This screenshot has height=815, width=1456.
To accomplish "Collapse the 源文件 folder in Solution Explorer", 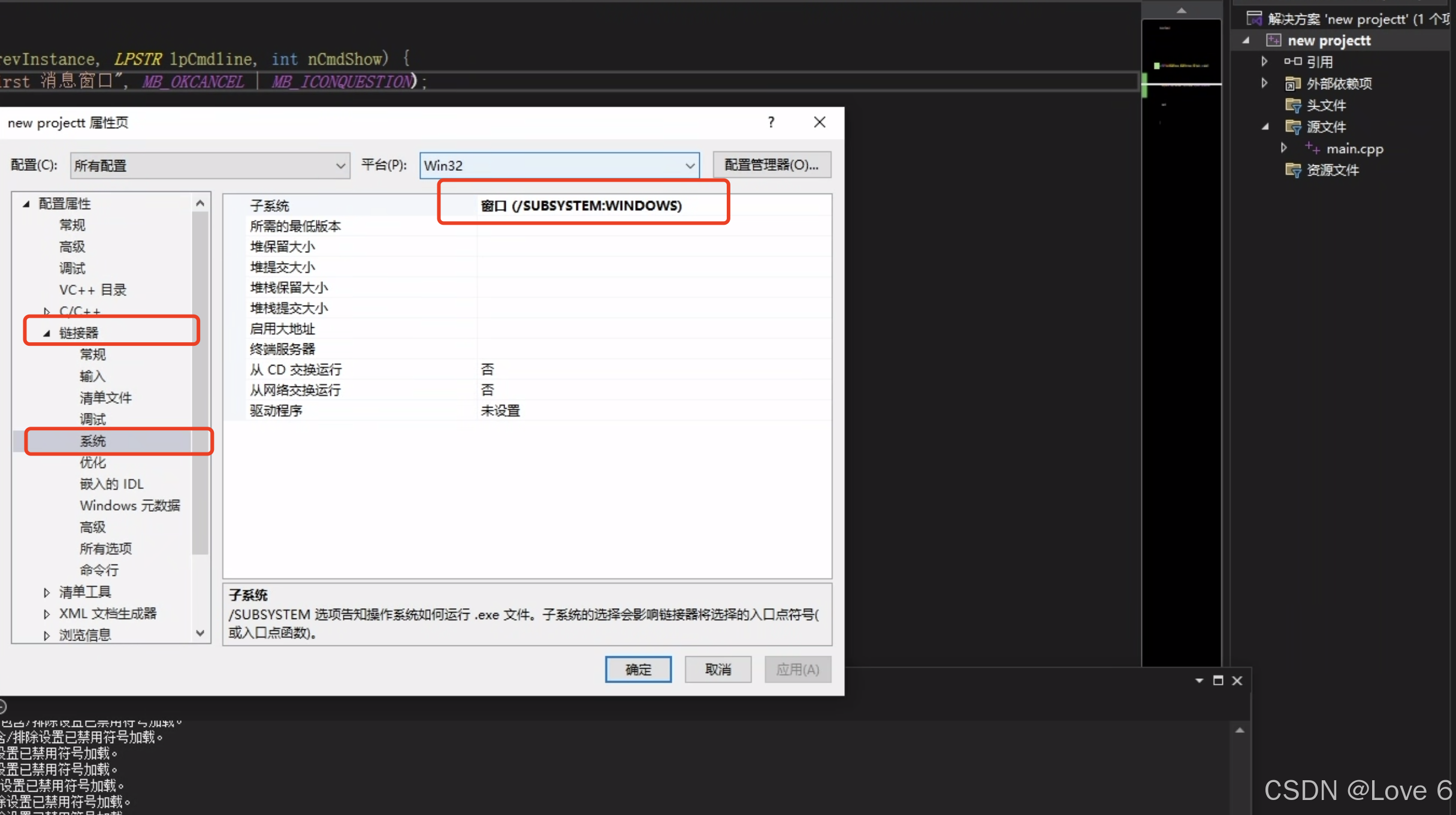I will coord(1265,127).
